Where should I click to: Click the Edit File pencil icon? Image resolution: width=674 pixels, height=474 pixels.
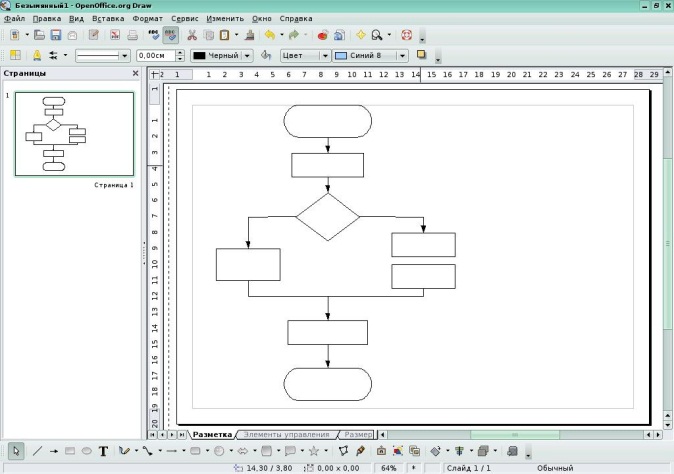(x=93, y=35)
